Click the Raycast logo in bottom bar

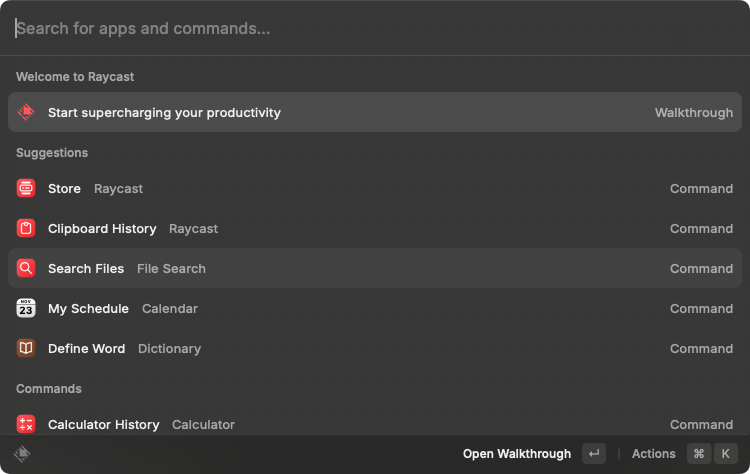[x=22, y=453]
